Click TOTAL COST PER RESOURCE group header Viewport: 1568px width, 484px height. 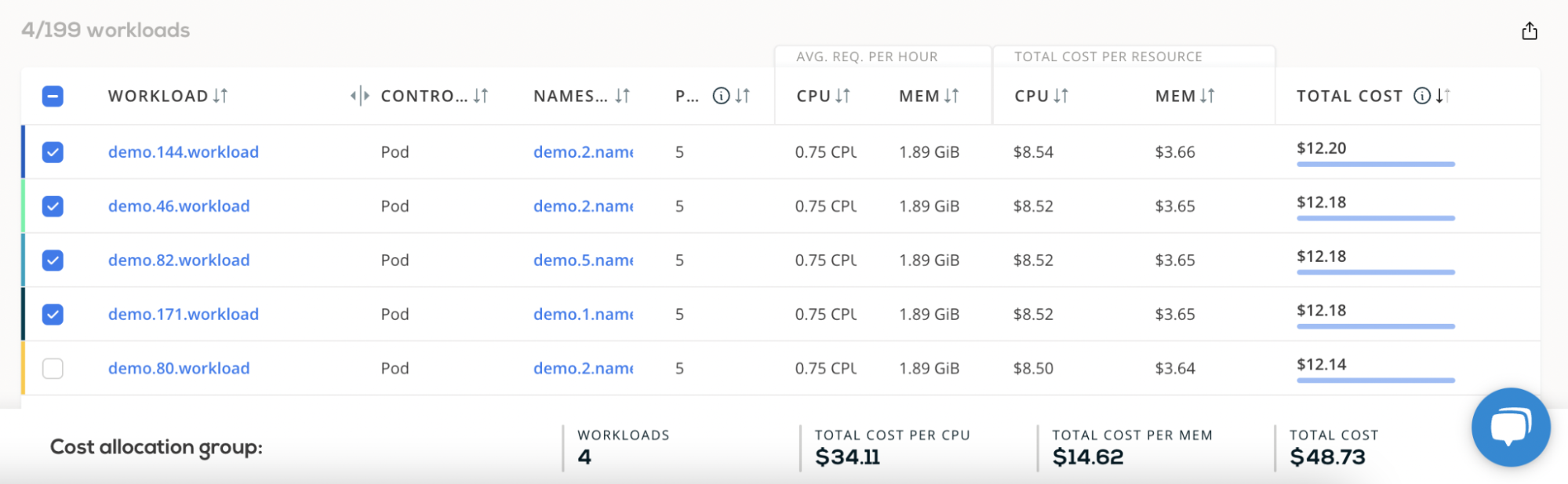click(1108, 56)
